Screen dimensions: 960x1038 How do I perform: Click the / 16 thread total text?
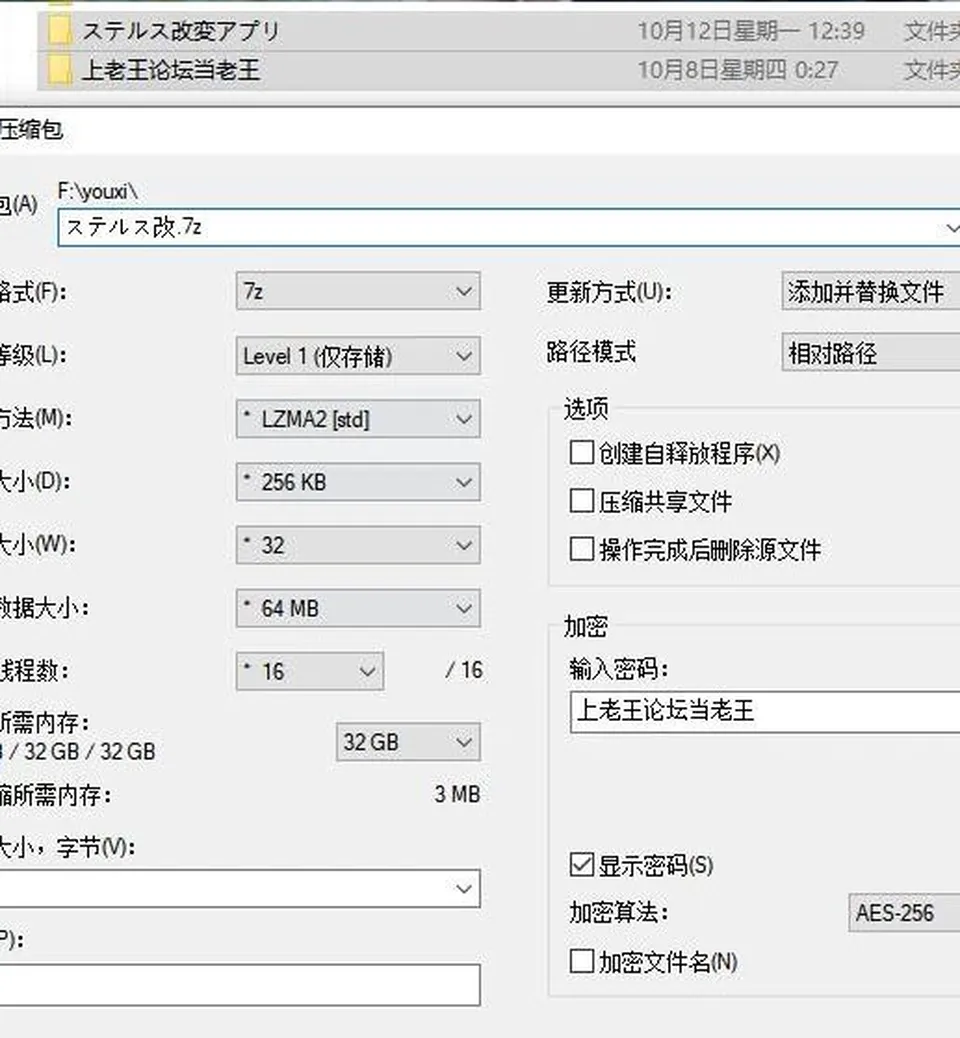point(464,670)
